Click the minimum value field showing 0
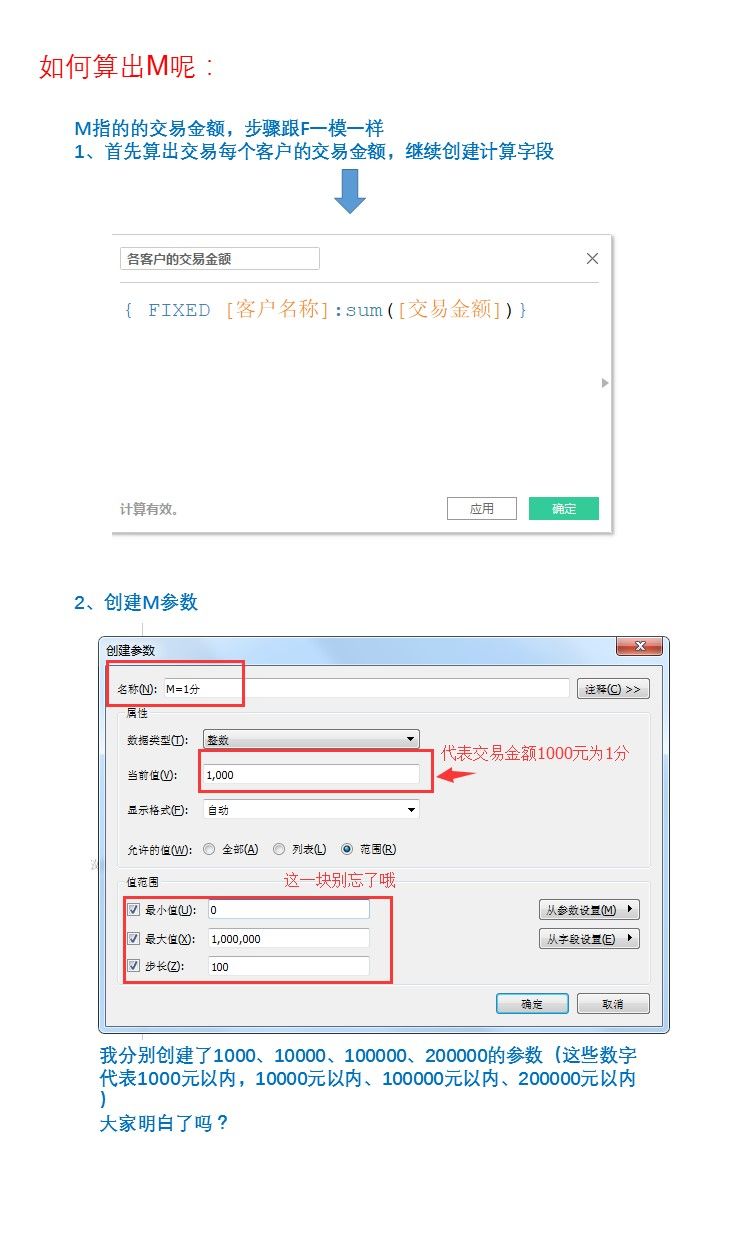The height and width of the screenshot is (1249, 751). [288, 910]
